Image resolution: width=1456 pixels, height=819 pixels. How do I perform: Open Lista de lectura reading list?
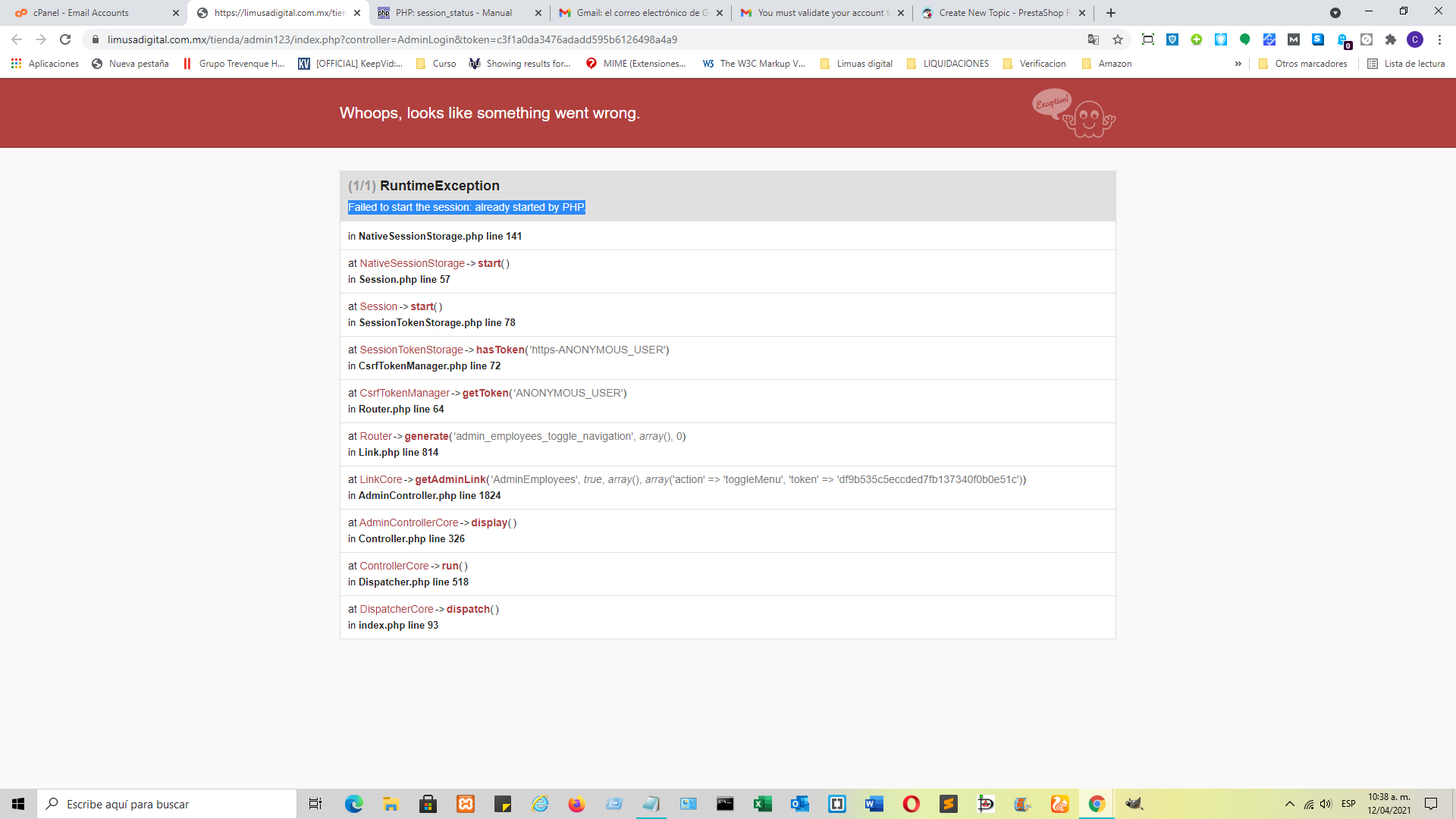1406,64
